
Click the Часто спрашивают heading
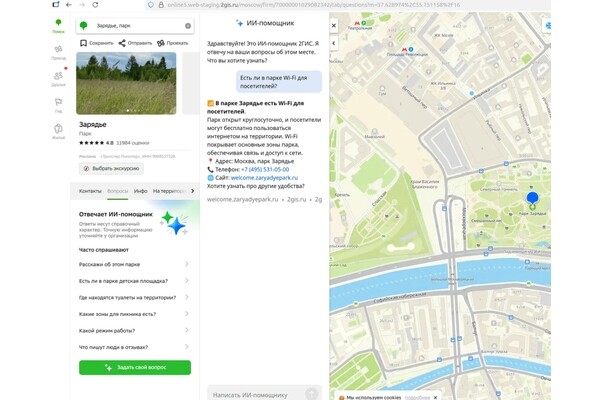pos(104,250)
